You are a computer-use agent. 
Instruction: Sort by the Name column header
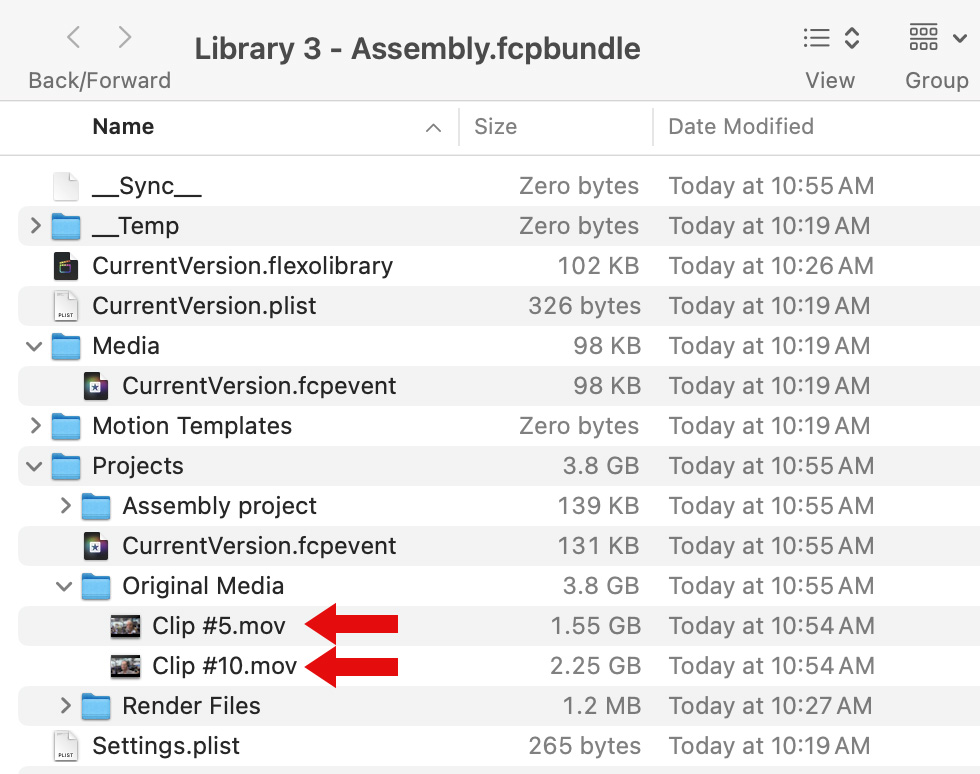tap(123, 127)
